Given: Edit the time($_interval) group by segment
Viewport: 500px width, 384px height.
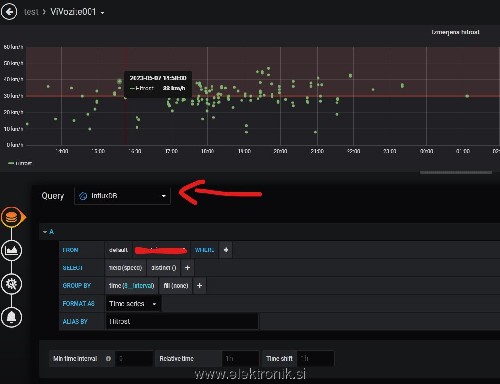Looking at the screenshot, I should (132, 286).
